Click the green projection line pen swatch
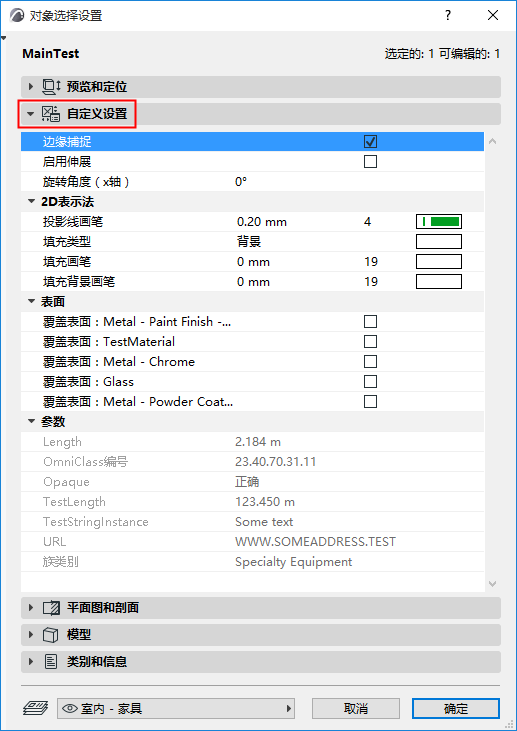This screenshot has height=731, width=517. point(439,222)
